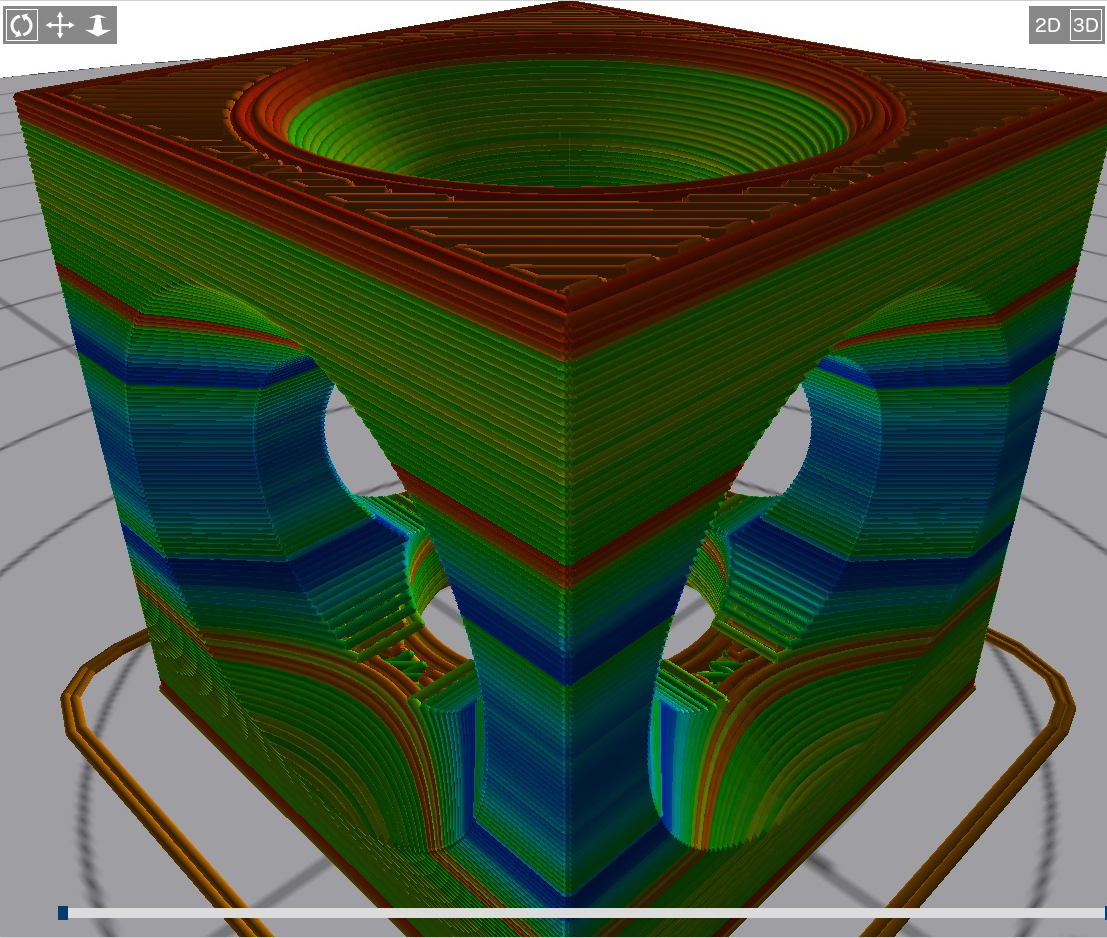Click the right end handle of layer slider

pyautogui.click(x=1103, y=912)
